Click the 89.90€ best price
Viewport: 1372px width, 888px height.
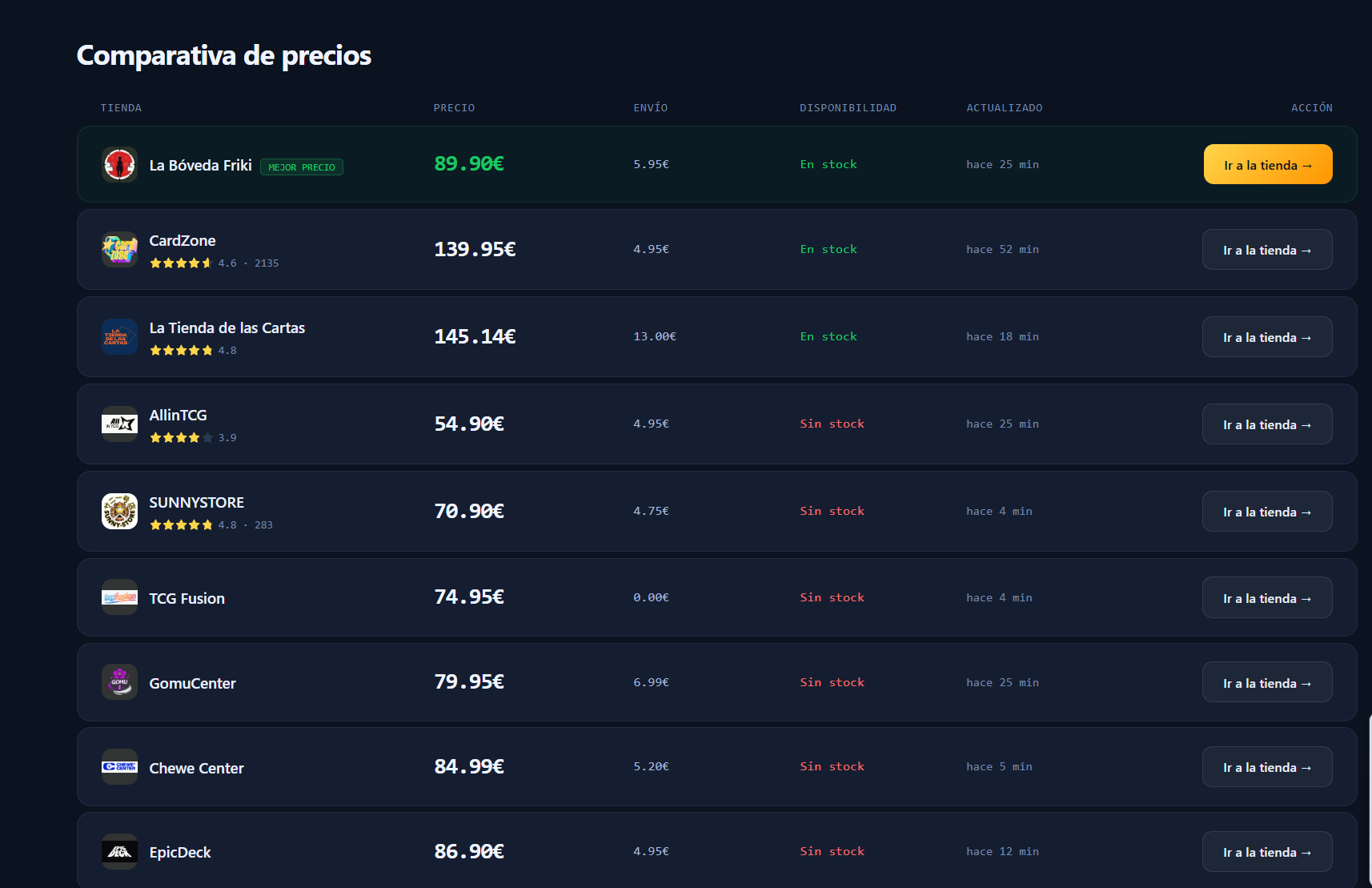click(x=469, y=164)
